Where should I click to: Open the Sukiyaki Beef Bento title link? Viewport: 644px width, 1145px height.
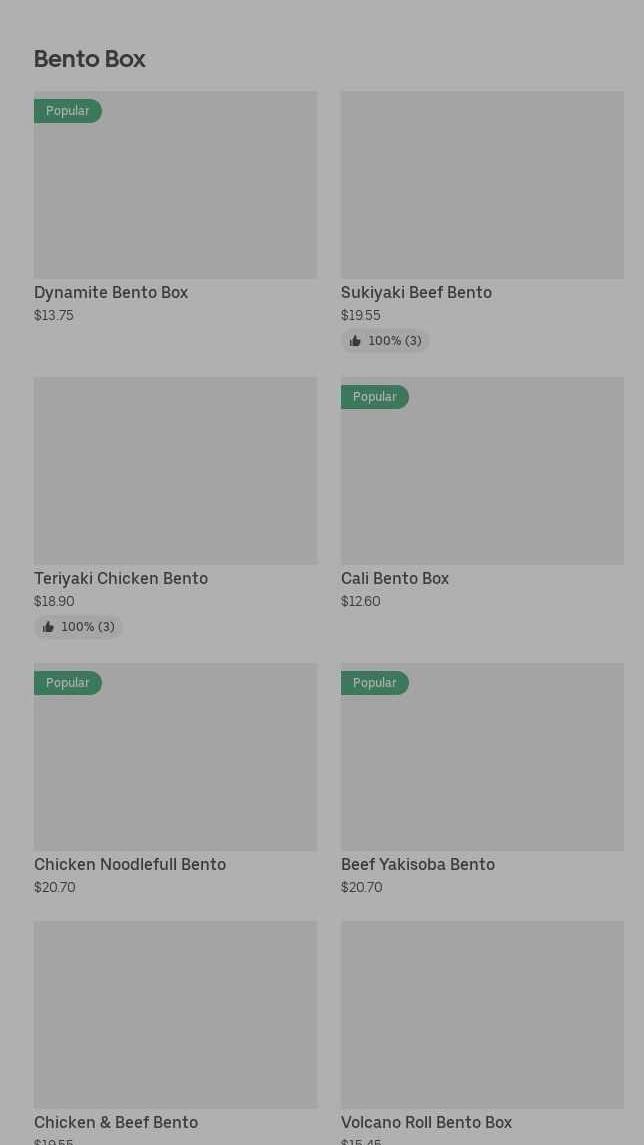(x=416, y=293)
